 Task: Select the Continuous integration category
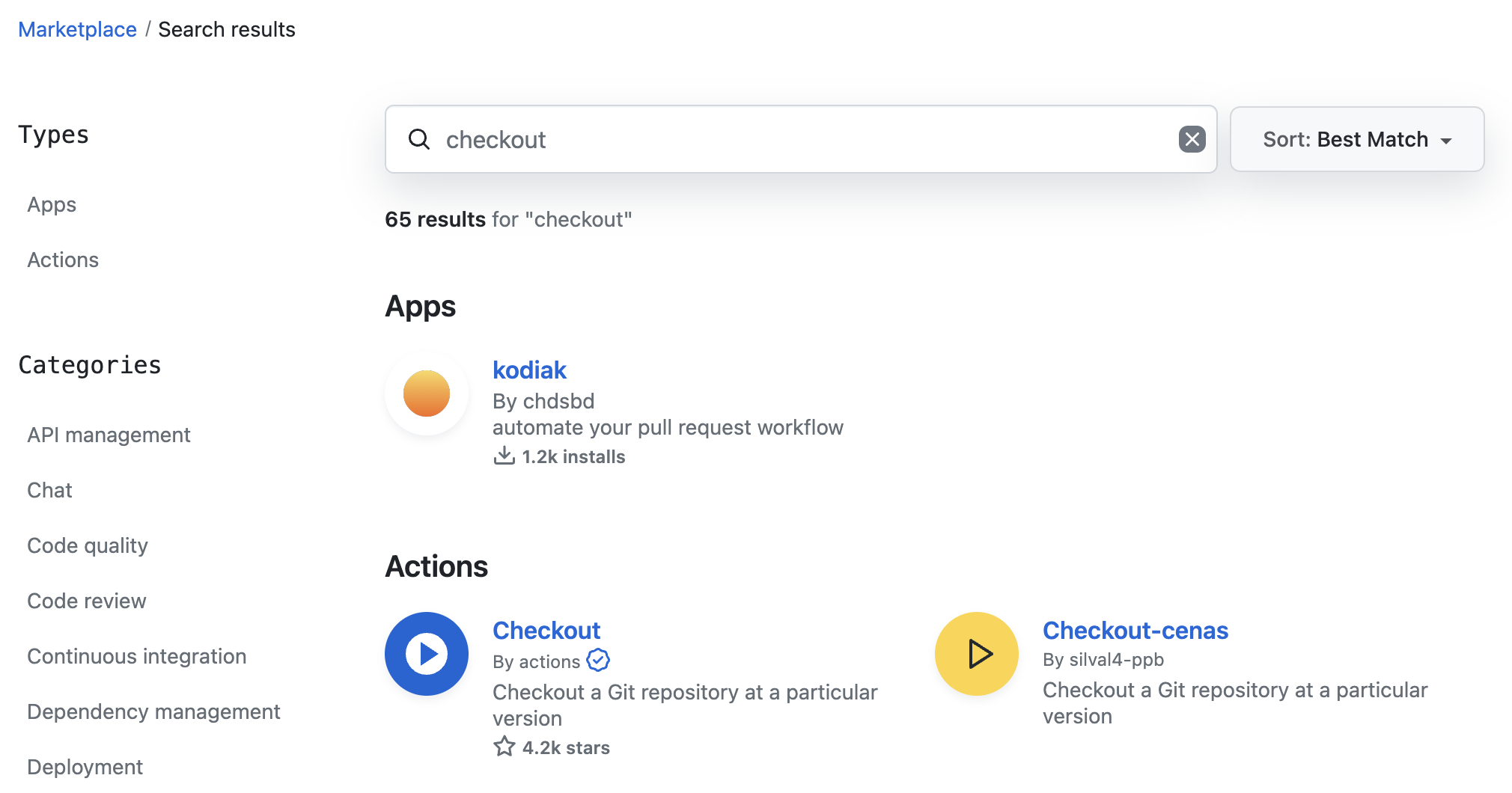point(137,656)
